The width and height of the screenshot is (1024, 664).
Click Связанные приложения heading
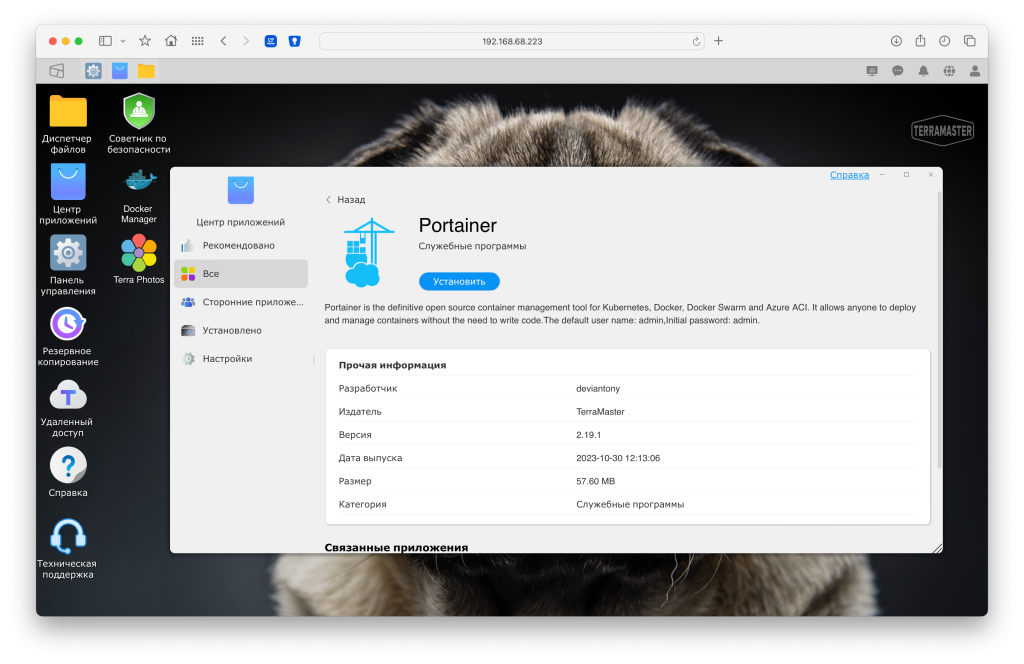[x=396, y=547]
